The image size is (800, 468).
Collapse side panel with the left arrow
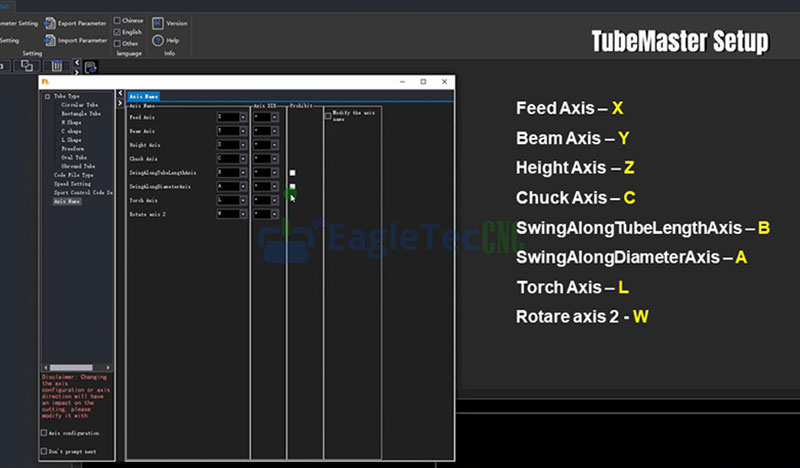click(120, 93)
